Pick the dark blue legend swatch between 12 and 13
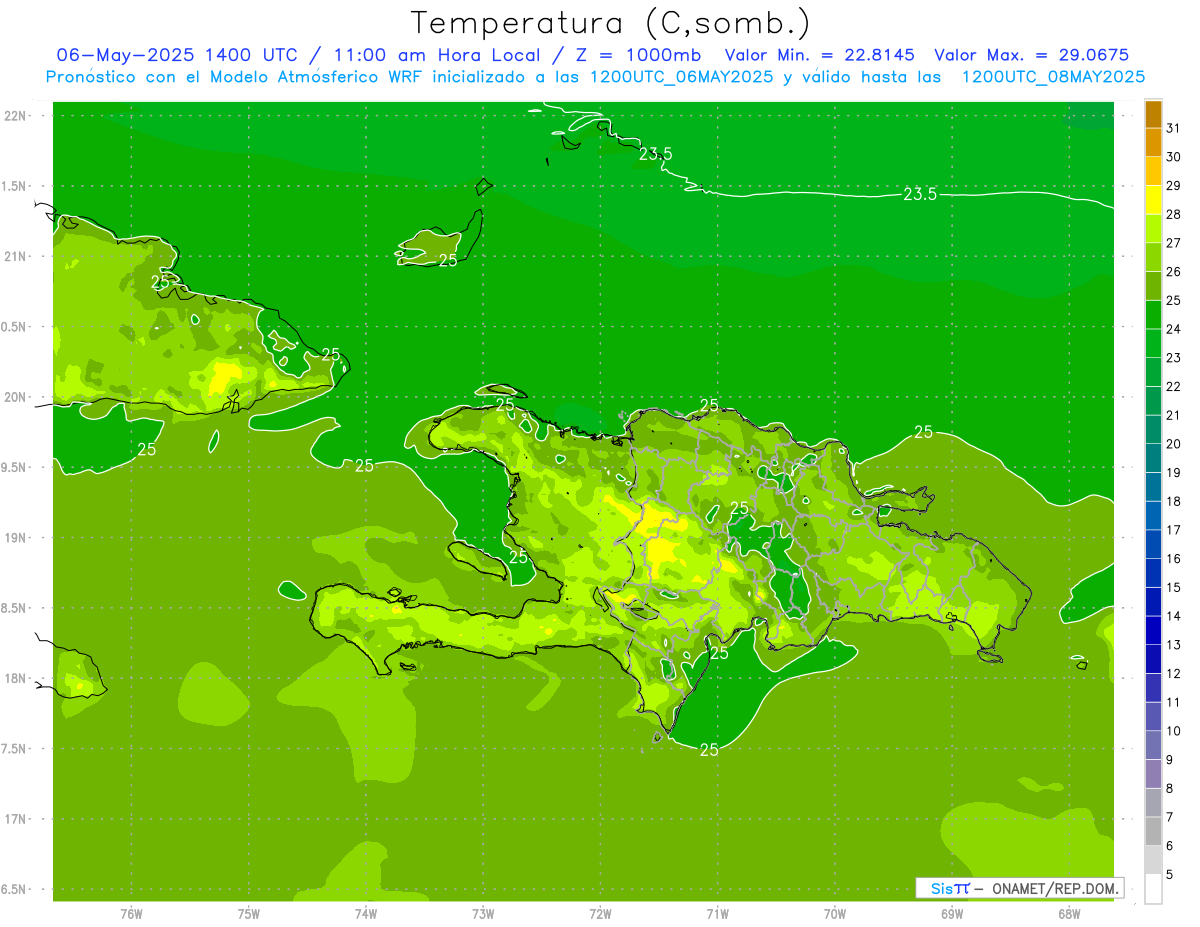This screenshot has height=927, width=1200. pos(1153,659)
